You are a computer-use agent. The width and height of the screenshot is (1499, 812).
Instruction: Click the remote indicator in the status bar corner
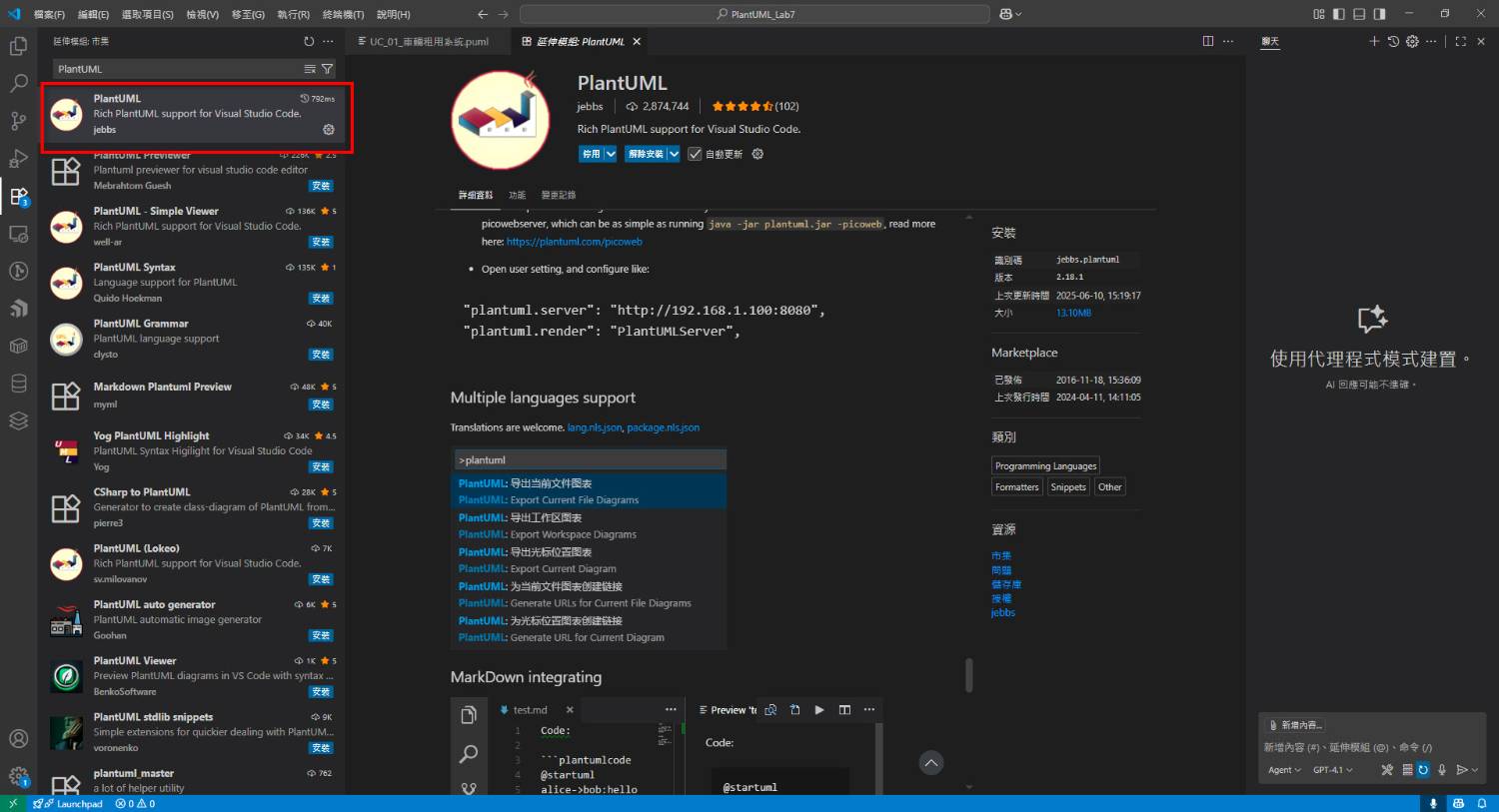[x=13, y=804]
